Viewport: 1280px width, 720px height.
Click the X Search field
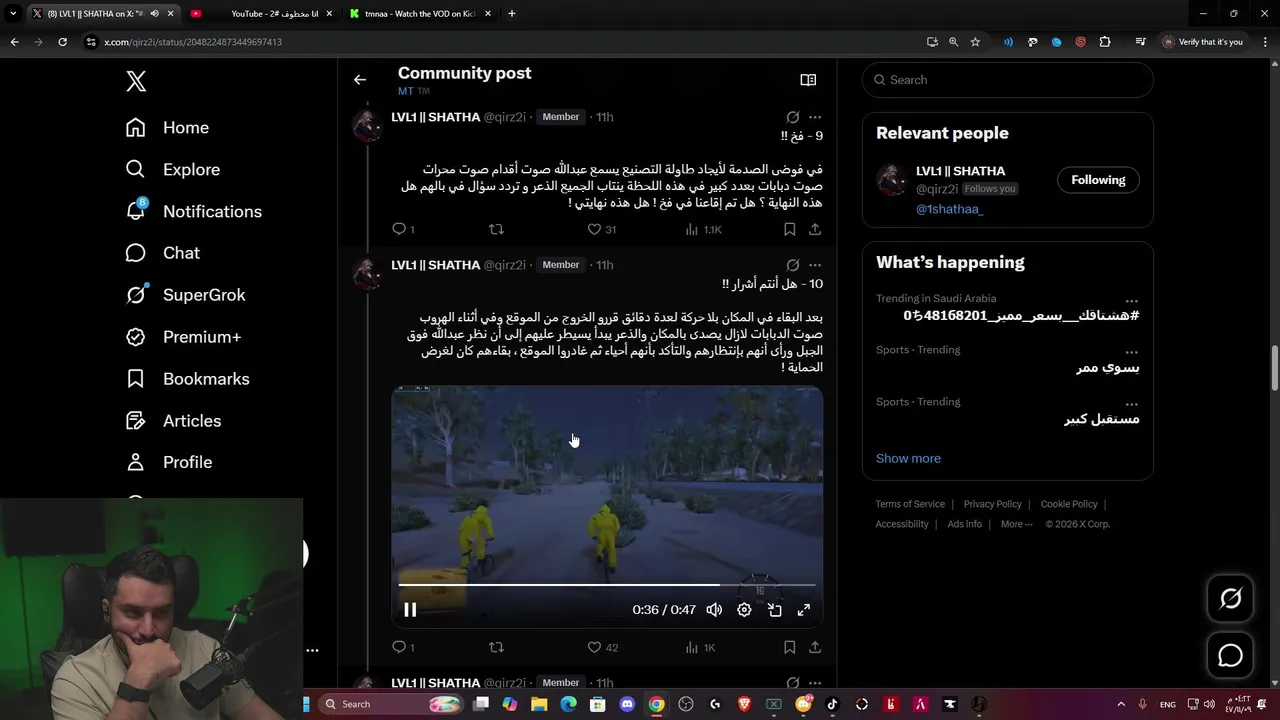[1008, 80]
